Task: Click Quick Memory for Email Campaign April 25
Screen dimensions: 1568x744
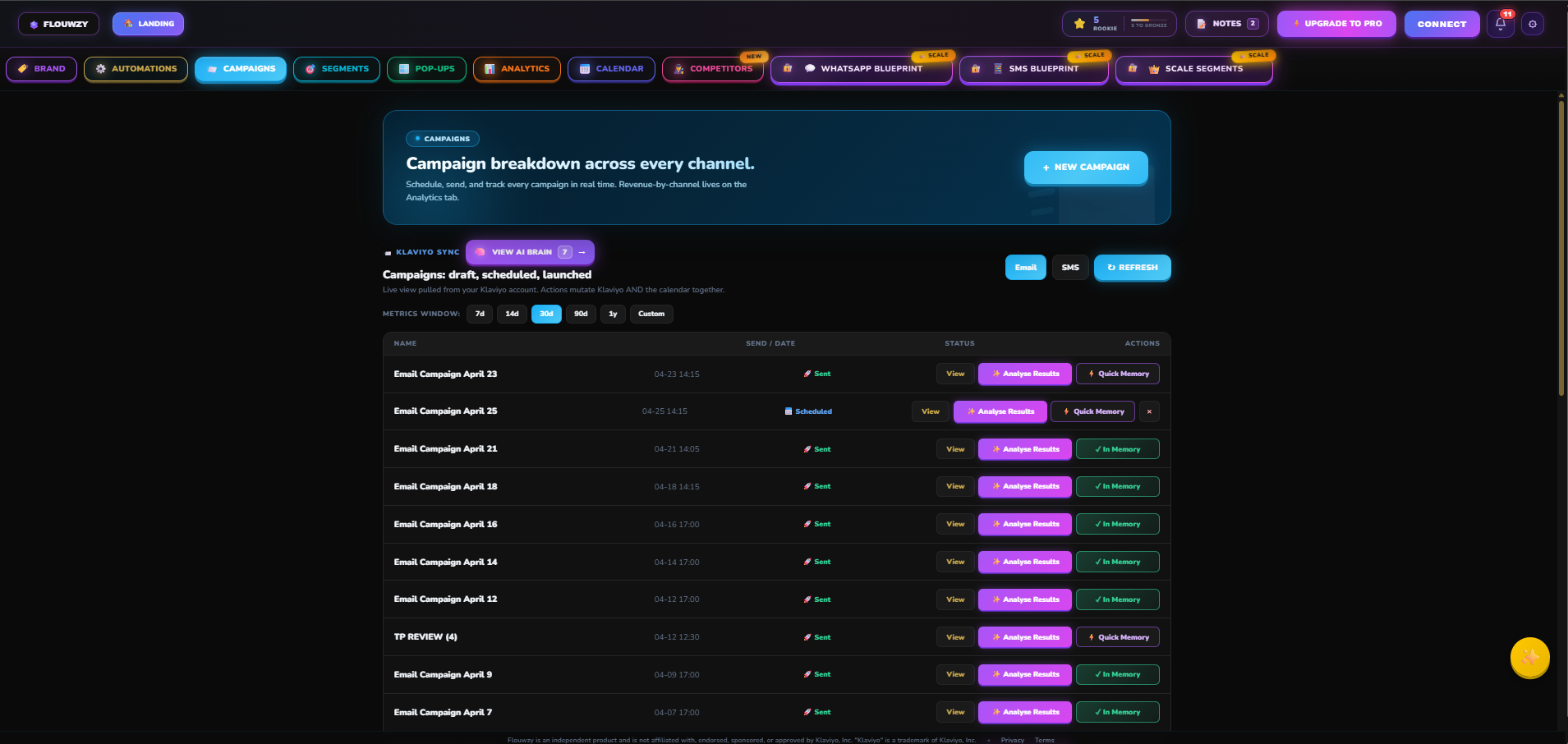Action: pos(1093,411)
